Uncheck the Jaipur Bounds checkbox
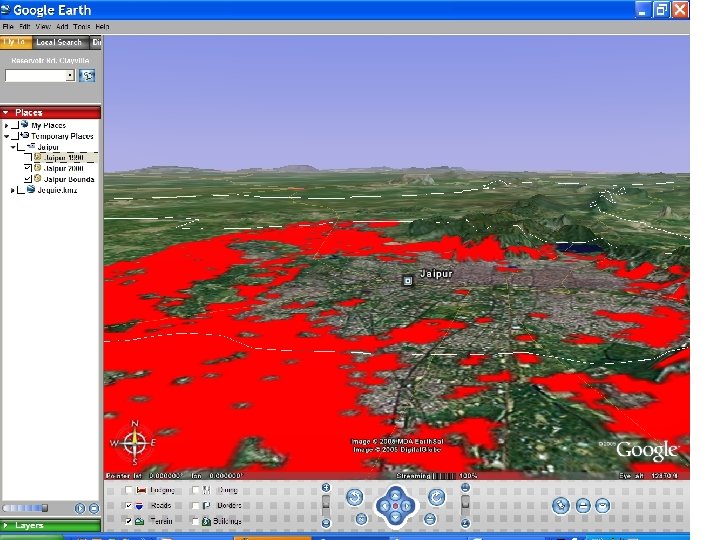Viewport: 720px width, 540px height. (28, 179)
